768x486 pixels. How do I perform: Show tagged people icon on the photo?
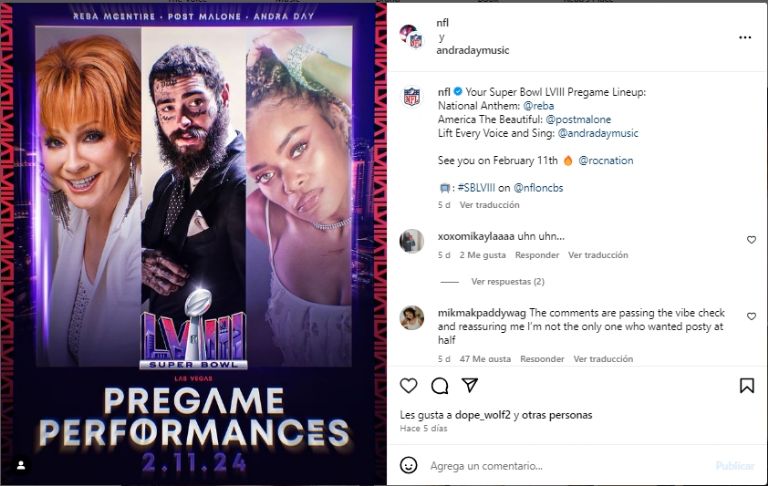pyautogui.click(x=21, y=465)
